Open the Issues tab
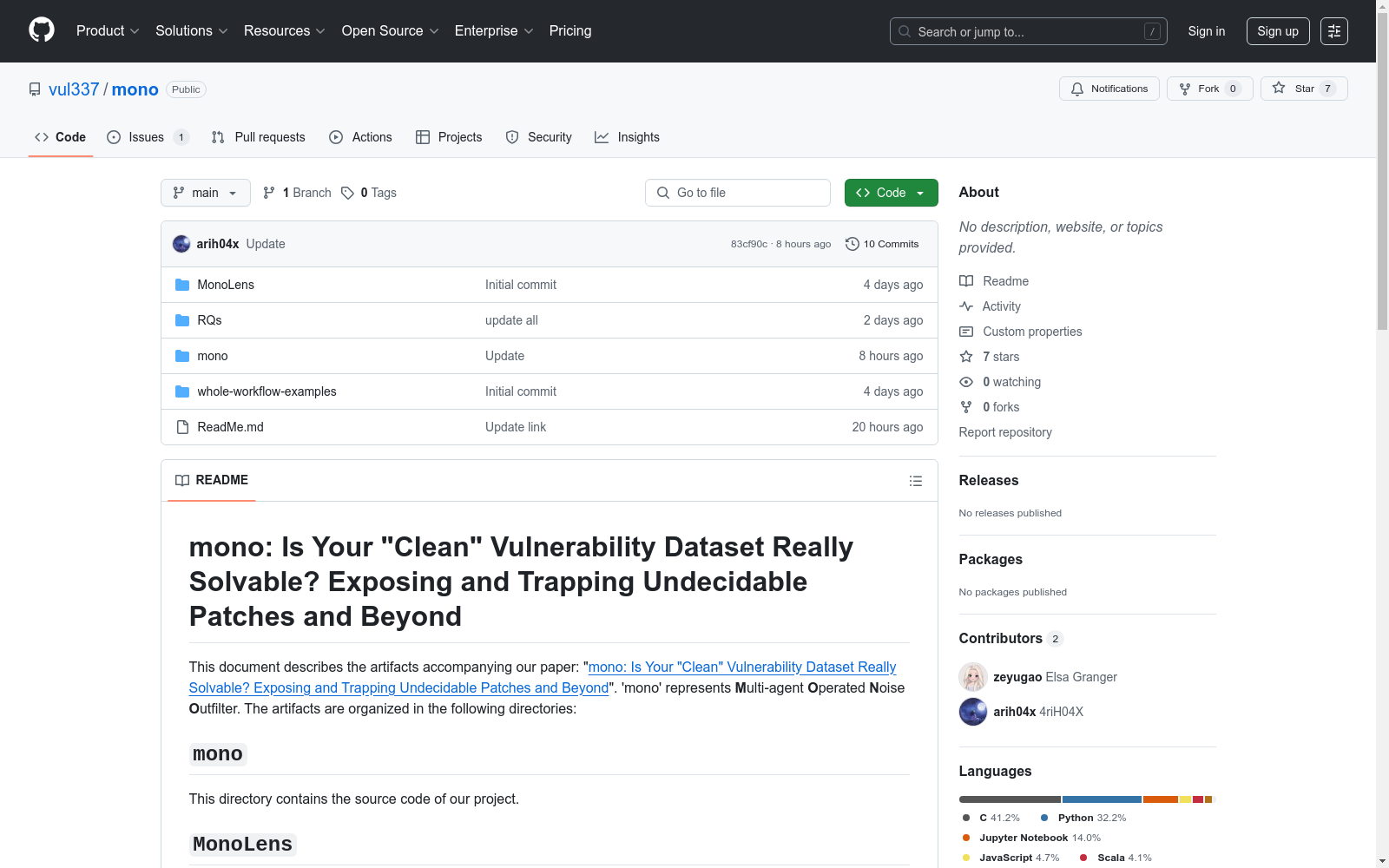The width and height of the screenshot is (1389, 868). [148, 137]
